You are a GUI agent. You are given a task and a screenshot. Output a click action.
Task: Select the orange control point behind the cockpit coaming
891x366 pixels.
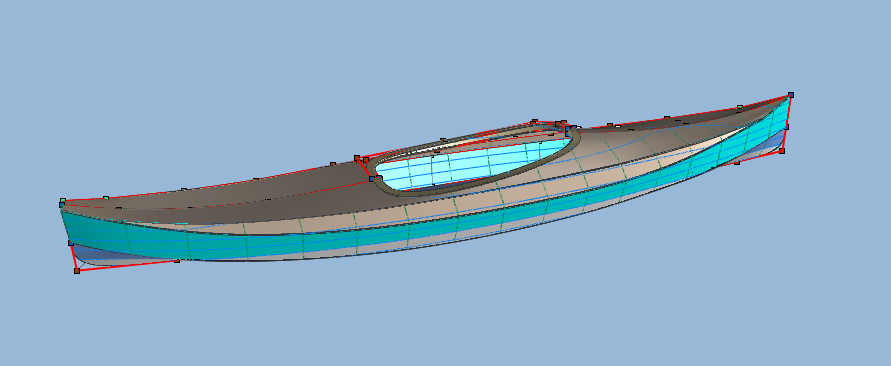tap(357, 158)
